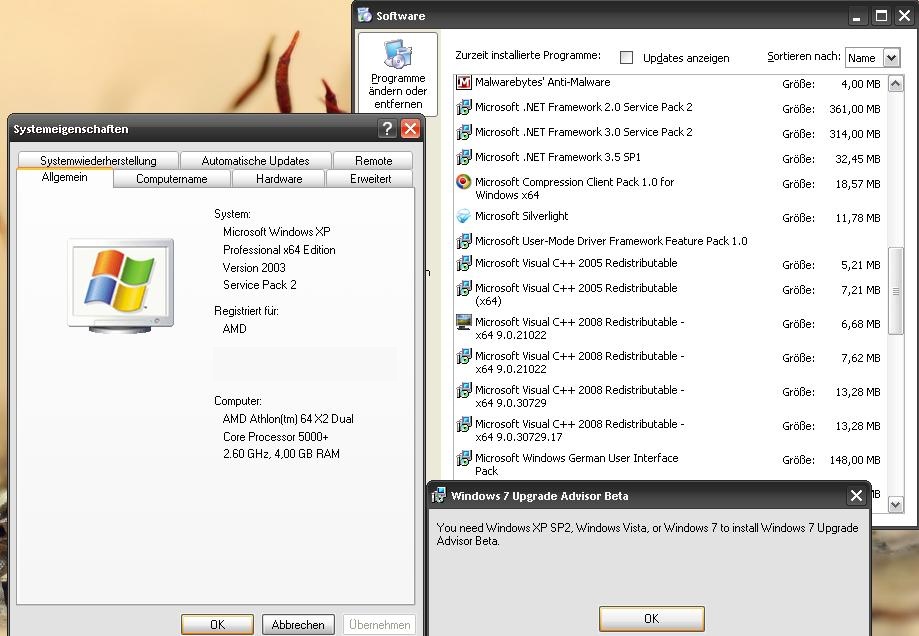The width and height of the screenshot is (919, 636).
Task: Click the Übernehmen button
Action: [379, 624]
